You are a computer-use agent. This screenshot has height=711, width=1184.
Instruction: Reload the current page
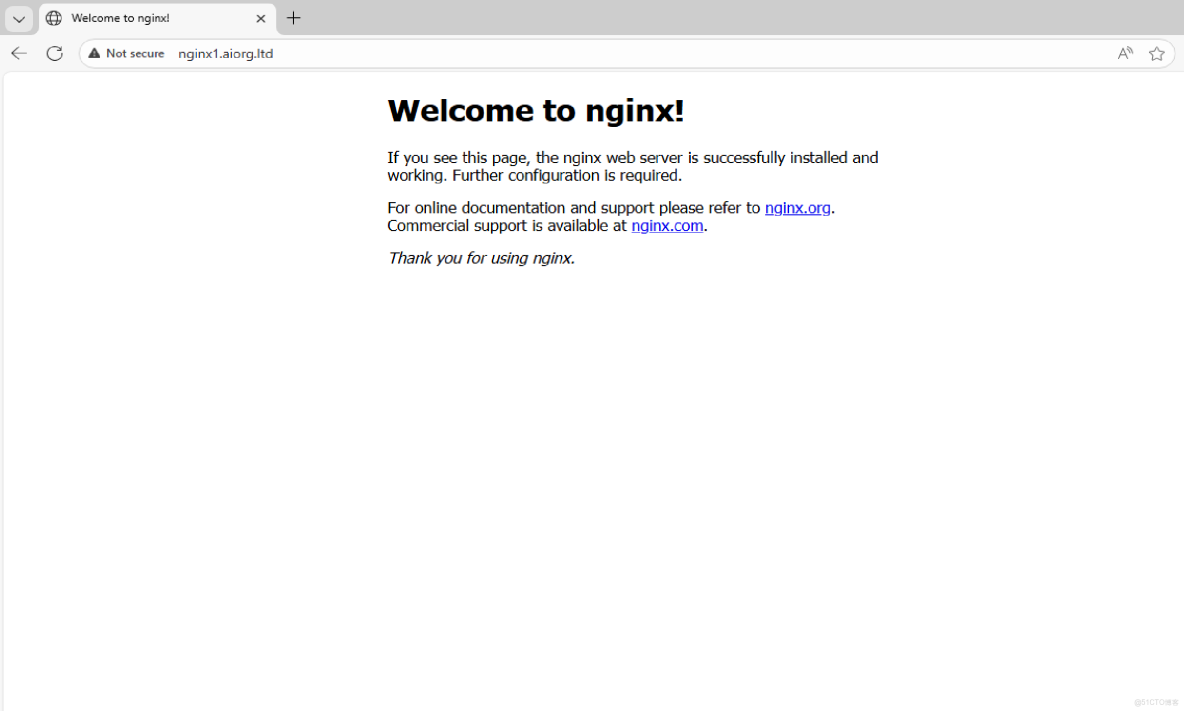54,54
